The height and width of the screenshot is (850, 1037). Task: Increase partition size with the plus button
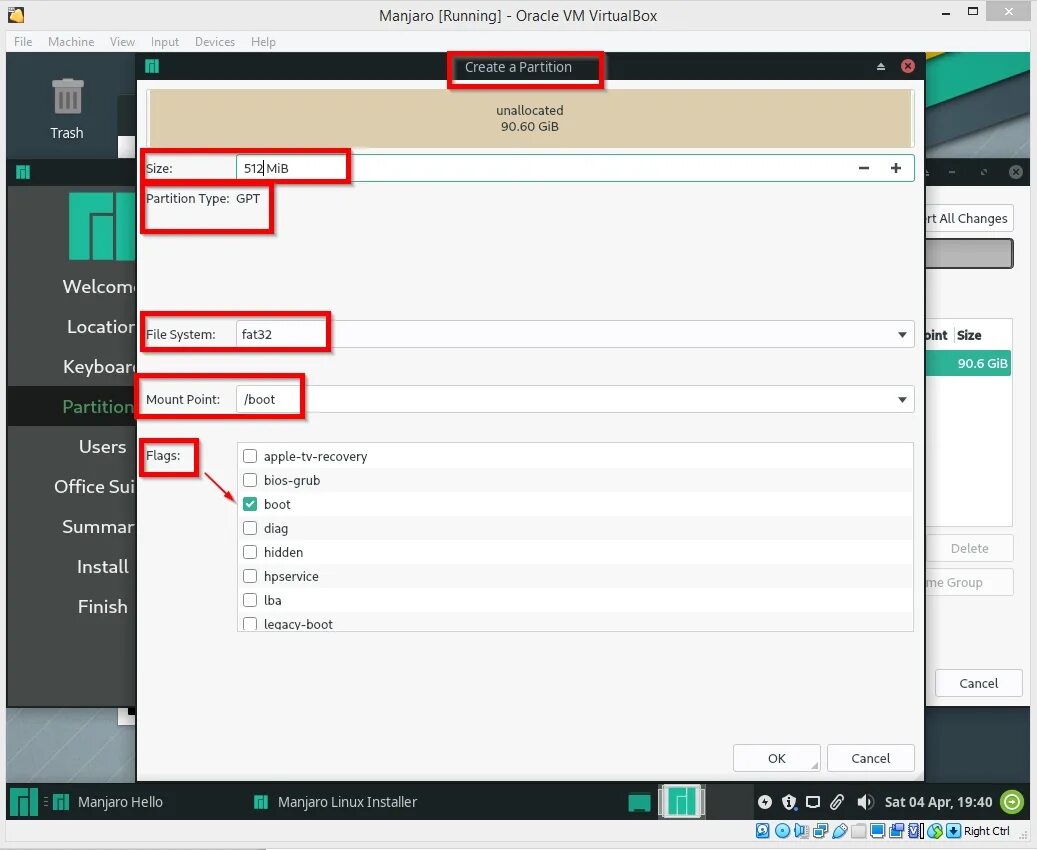895,168
